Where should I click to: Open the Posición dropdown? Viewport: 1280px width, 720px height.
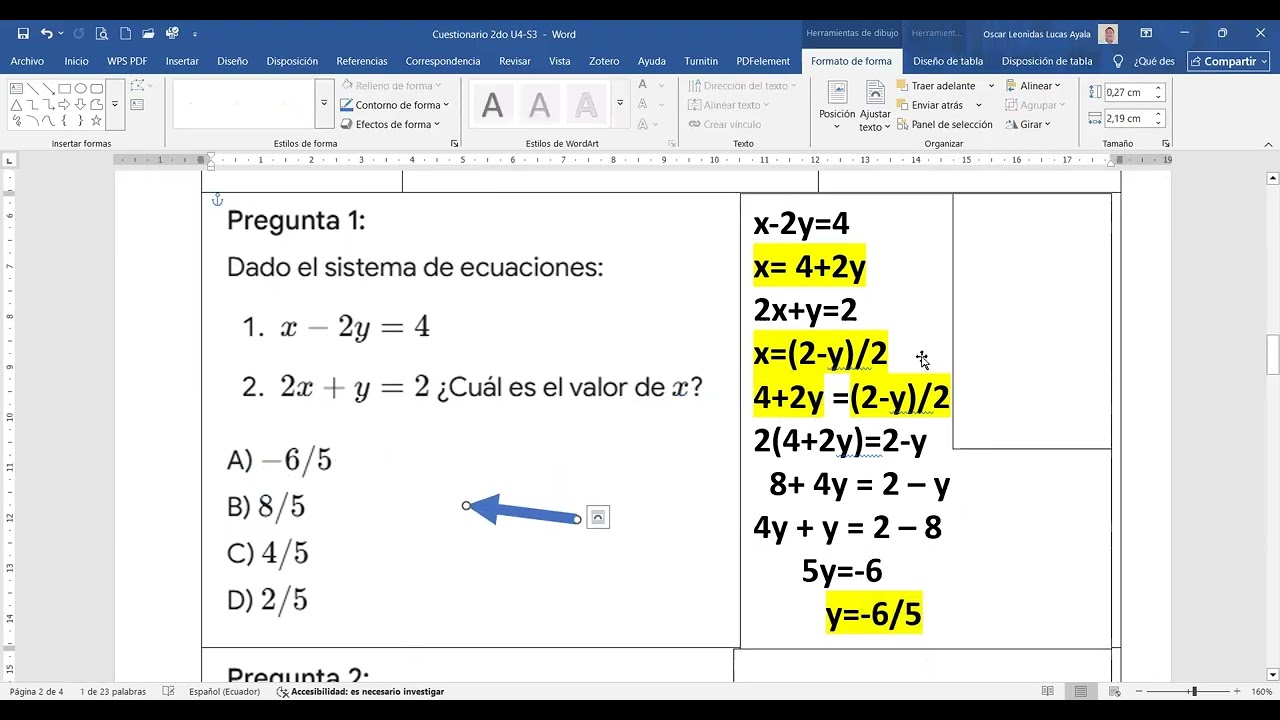coord(837,106)
